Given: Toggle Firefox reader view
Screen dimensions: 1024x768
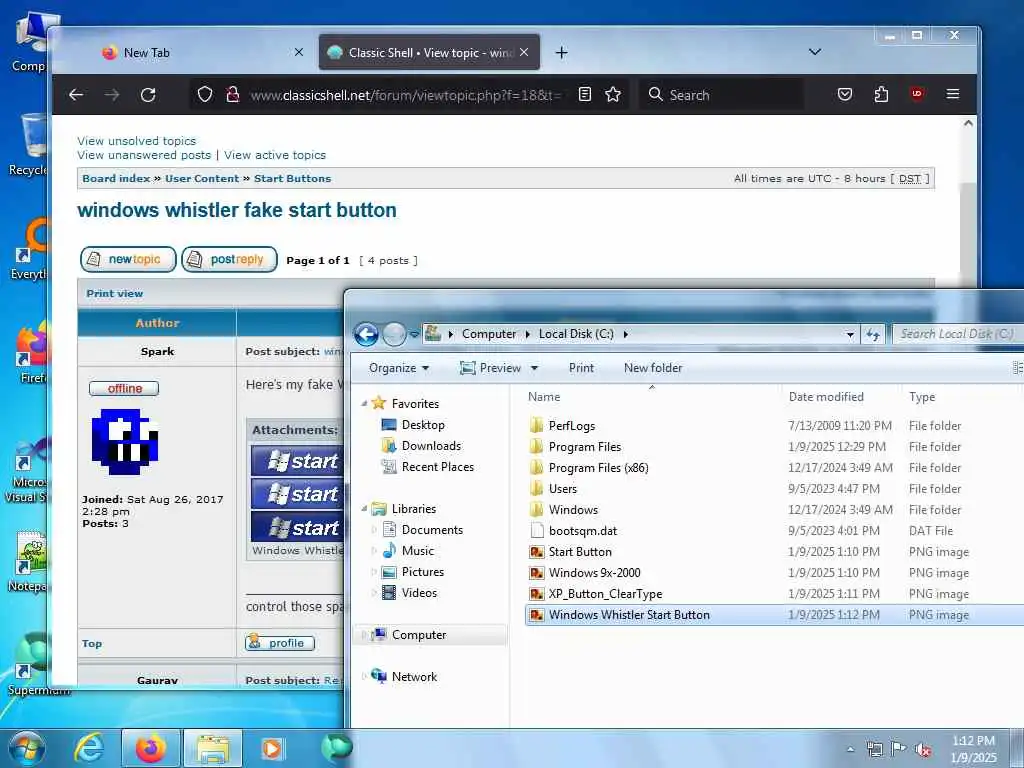Looking at the screenshot, I should click(585, 95).
